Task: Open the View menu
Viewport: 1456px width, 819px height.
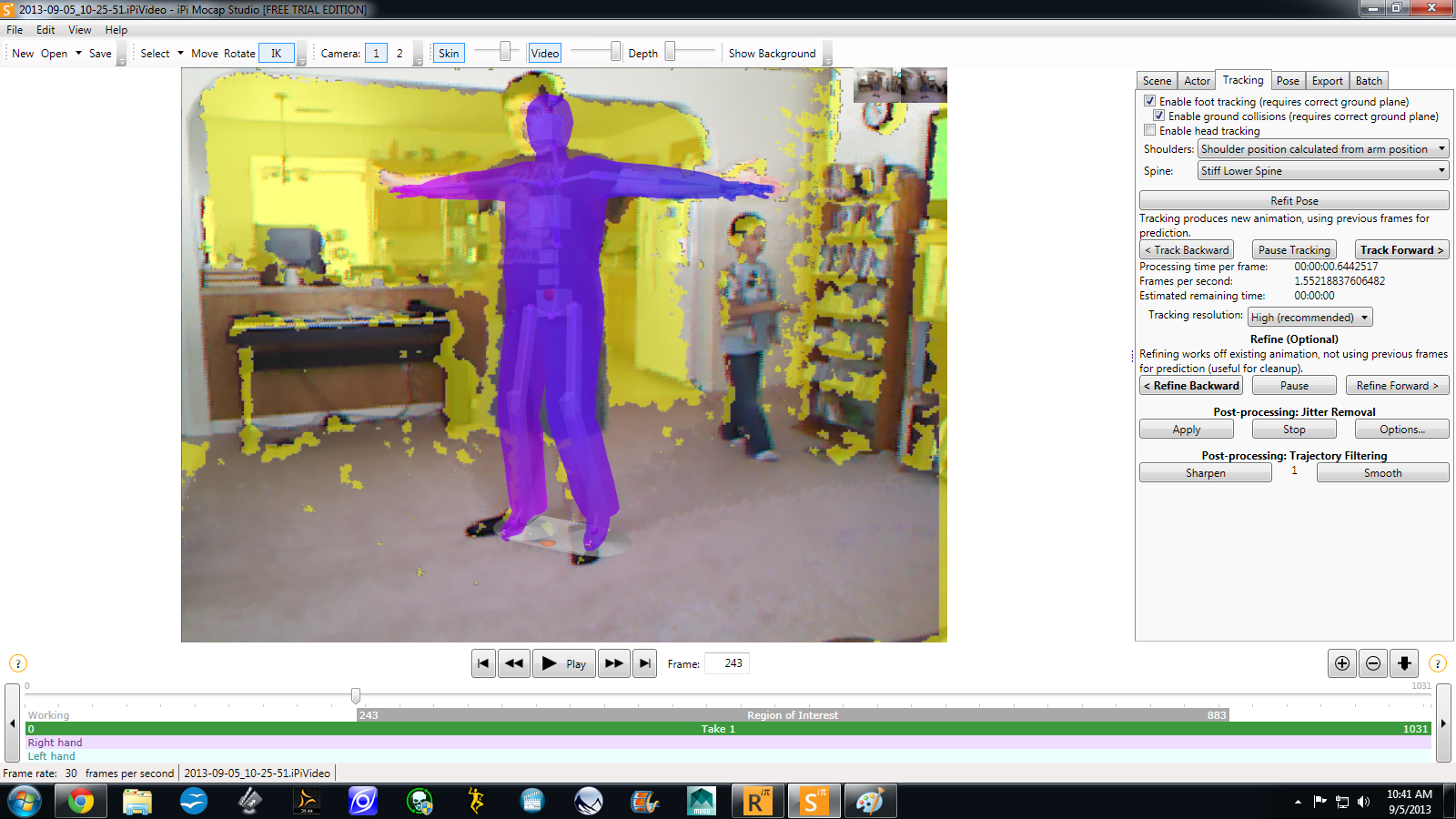Action: [80, 30]
